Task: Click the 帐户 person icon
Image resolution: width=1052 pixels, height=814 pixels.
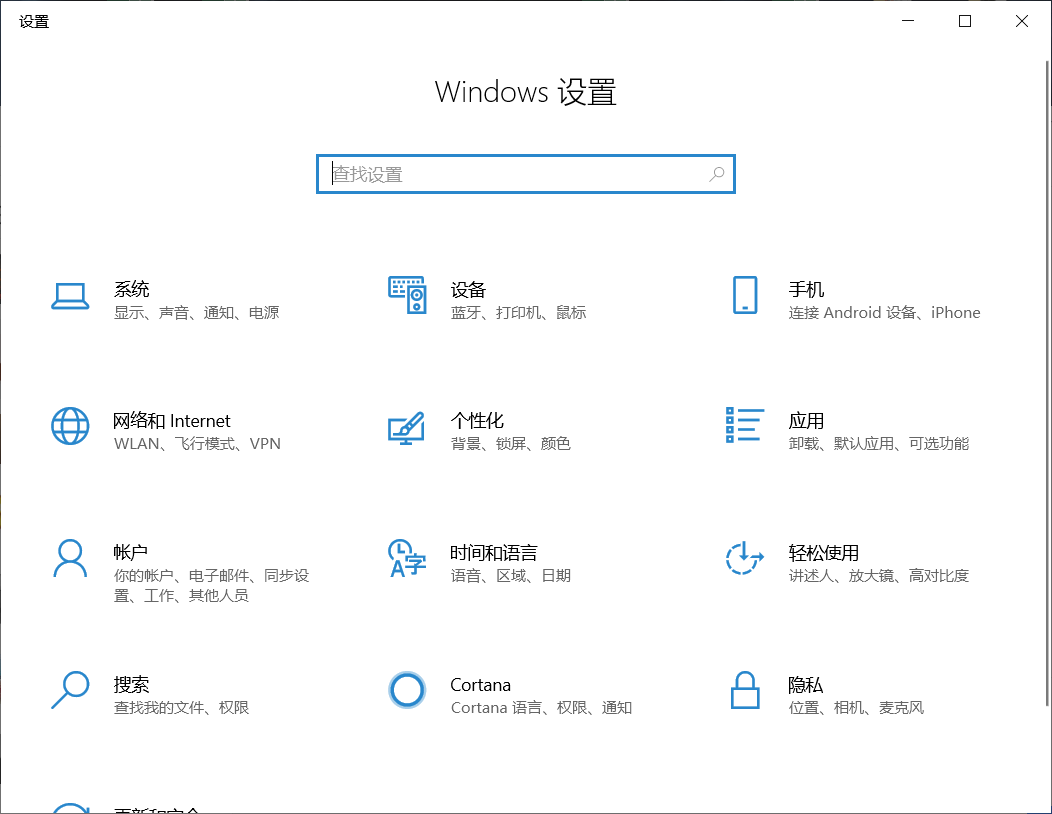Action: 70,559
